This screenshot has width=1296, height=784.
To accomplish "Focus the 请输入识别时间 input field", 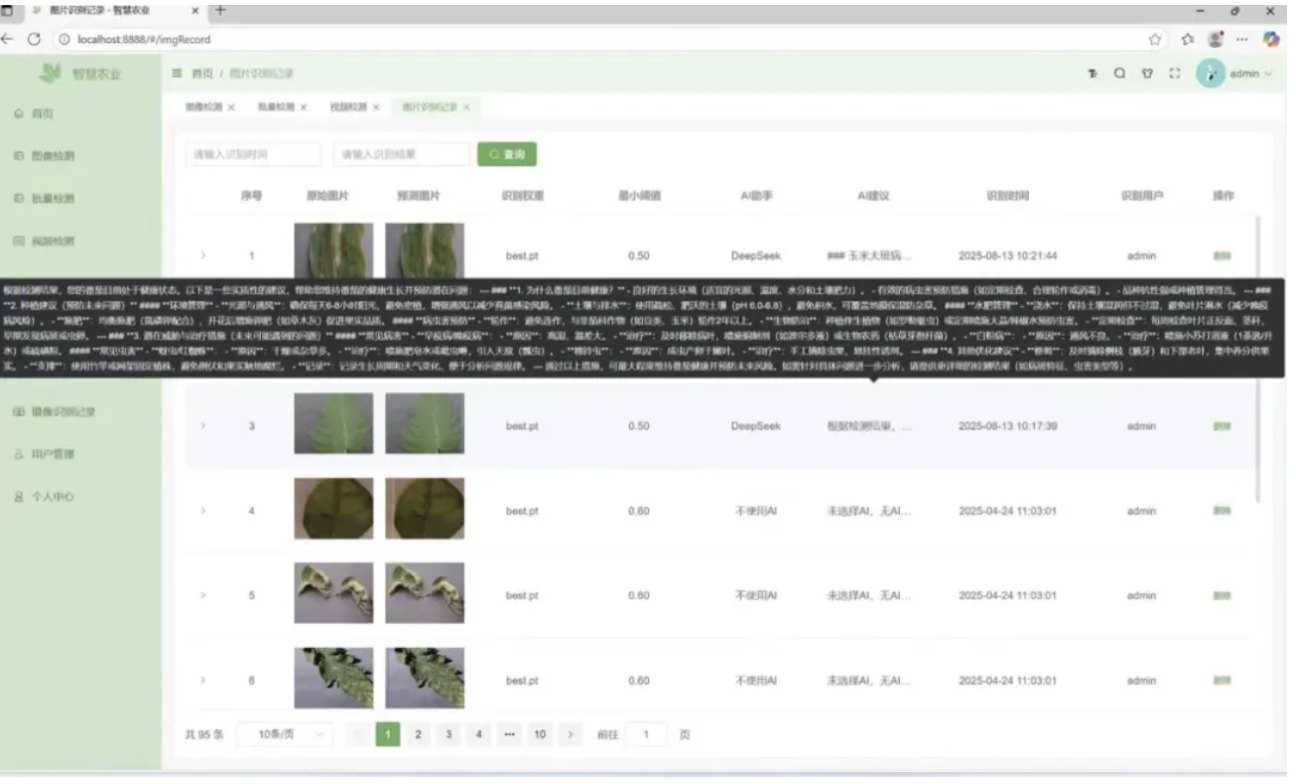I will pyautogui.click(x=253, y=155).
